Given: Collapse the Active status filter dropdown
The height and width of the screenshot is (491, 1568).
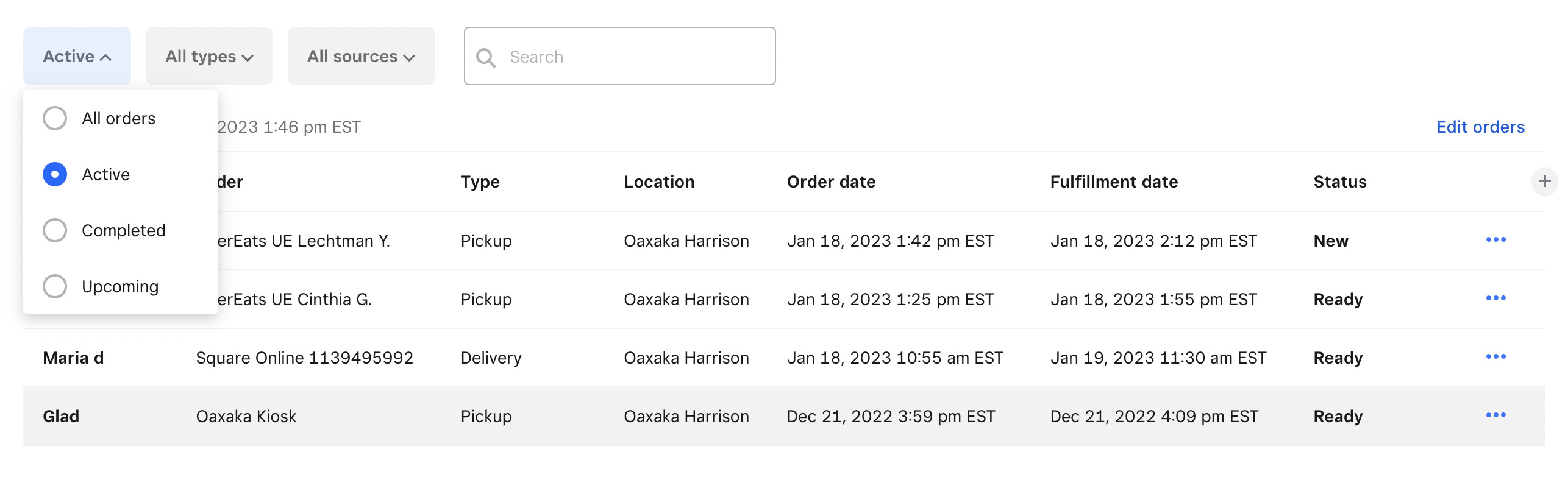Looking at the screenshot, I should (x=77, y=57).
